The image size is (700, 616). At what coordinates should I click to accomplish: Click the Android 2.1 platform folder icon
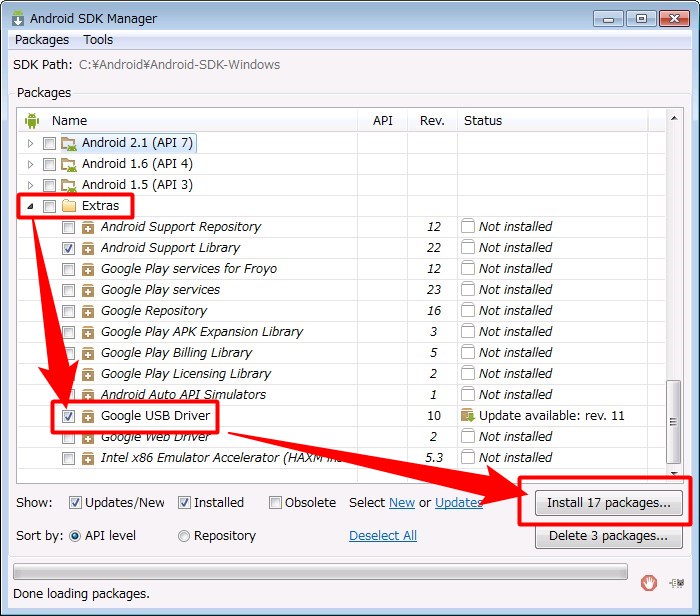(x=69, y=143)
